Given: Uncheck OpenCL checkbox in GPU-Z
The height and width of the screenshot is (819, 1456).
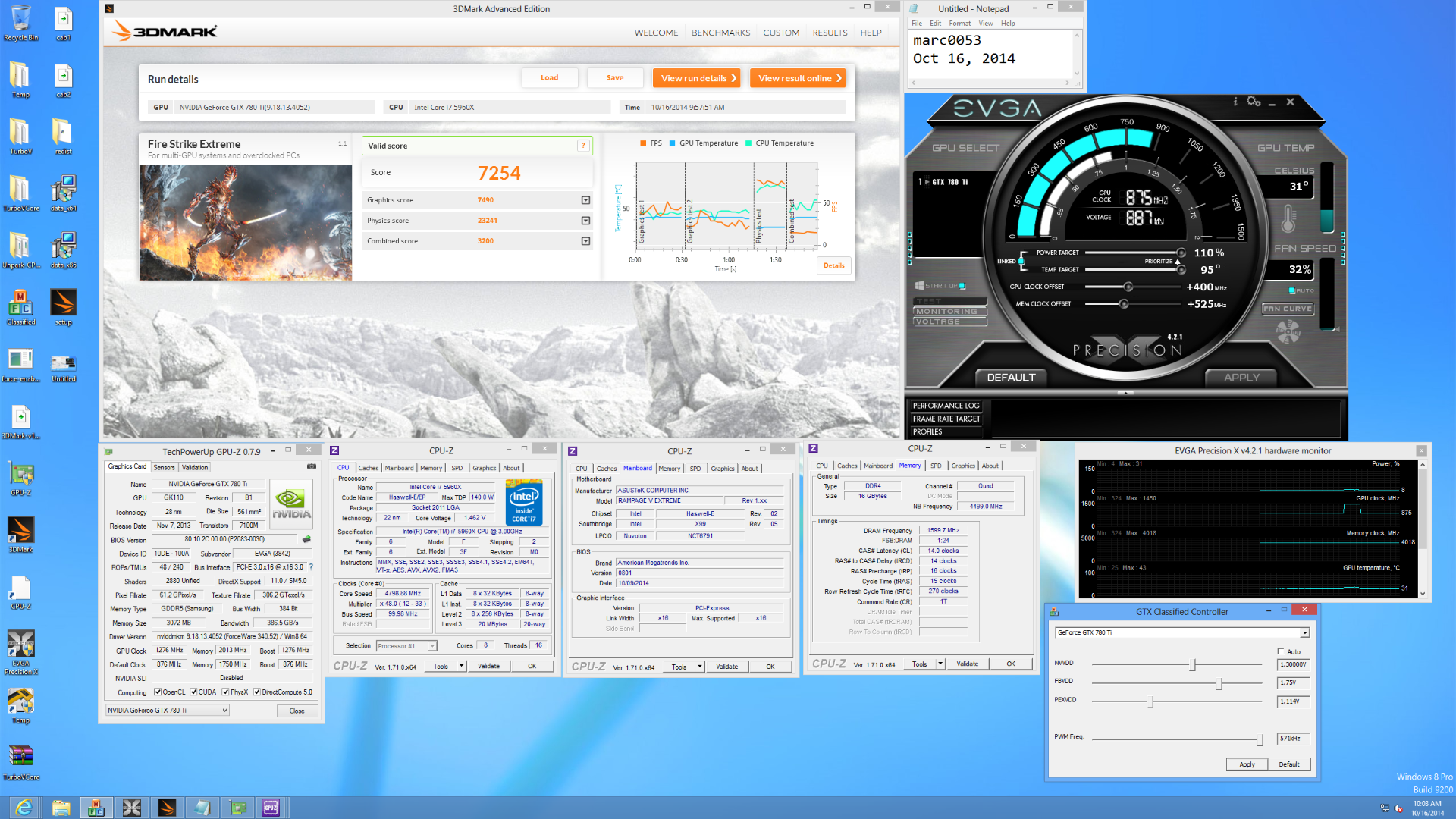Looking at the screenshot, I should tap(158, 692).
